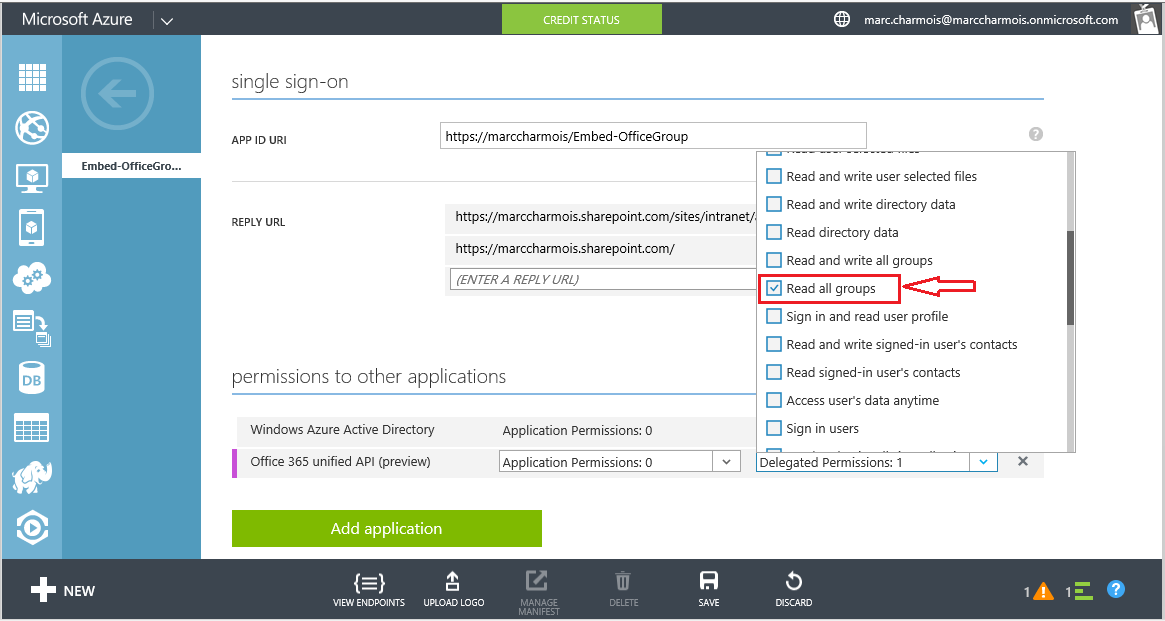Open the Cloud Services gear-cloud icon in sidebar
The image size is (1165, 621).
pyautogui.click(x=32, y=279)
